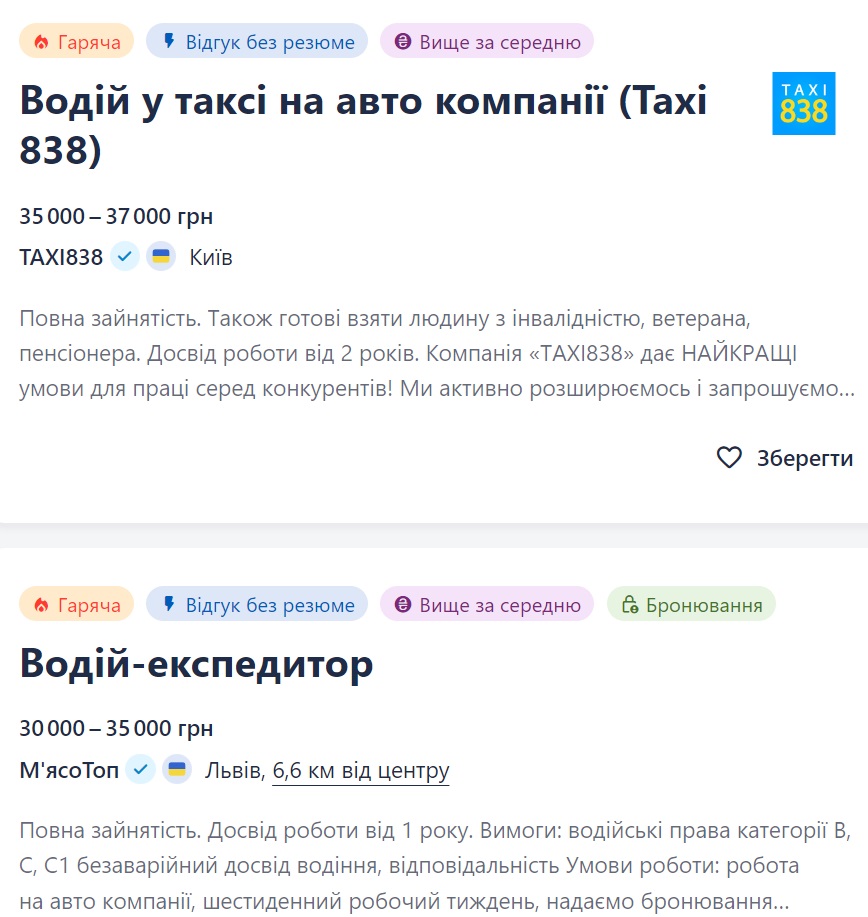
Task: Open the 6,6 км від центру location link
Action: click(x=360, y=770)
